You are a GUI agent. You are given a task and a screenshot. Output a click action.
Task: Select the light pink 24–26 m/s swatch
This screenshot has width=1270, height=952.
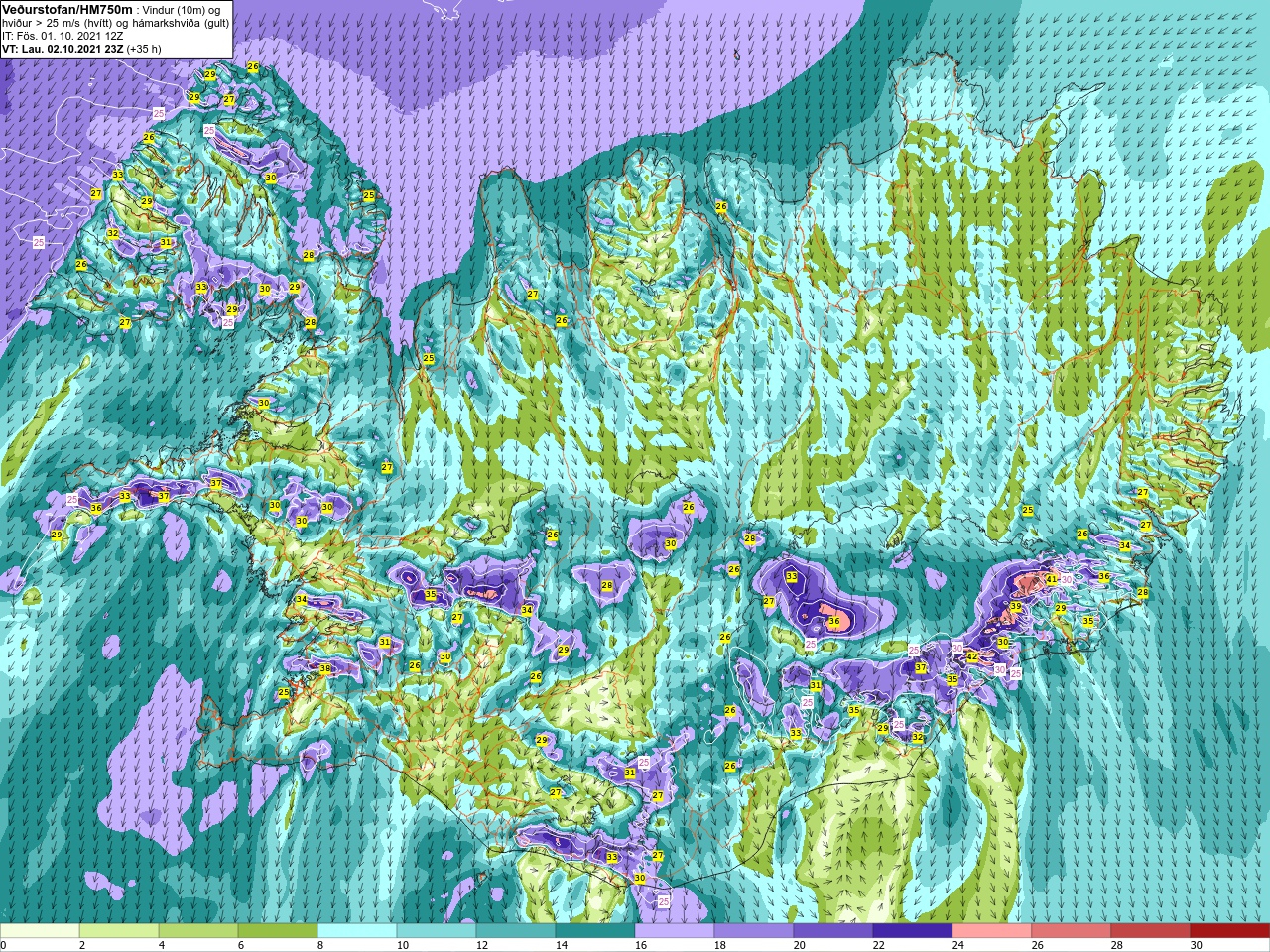(992, 931)
